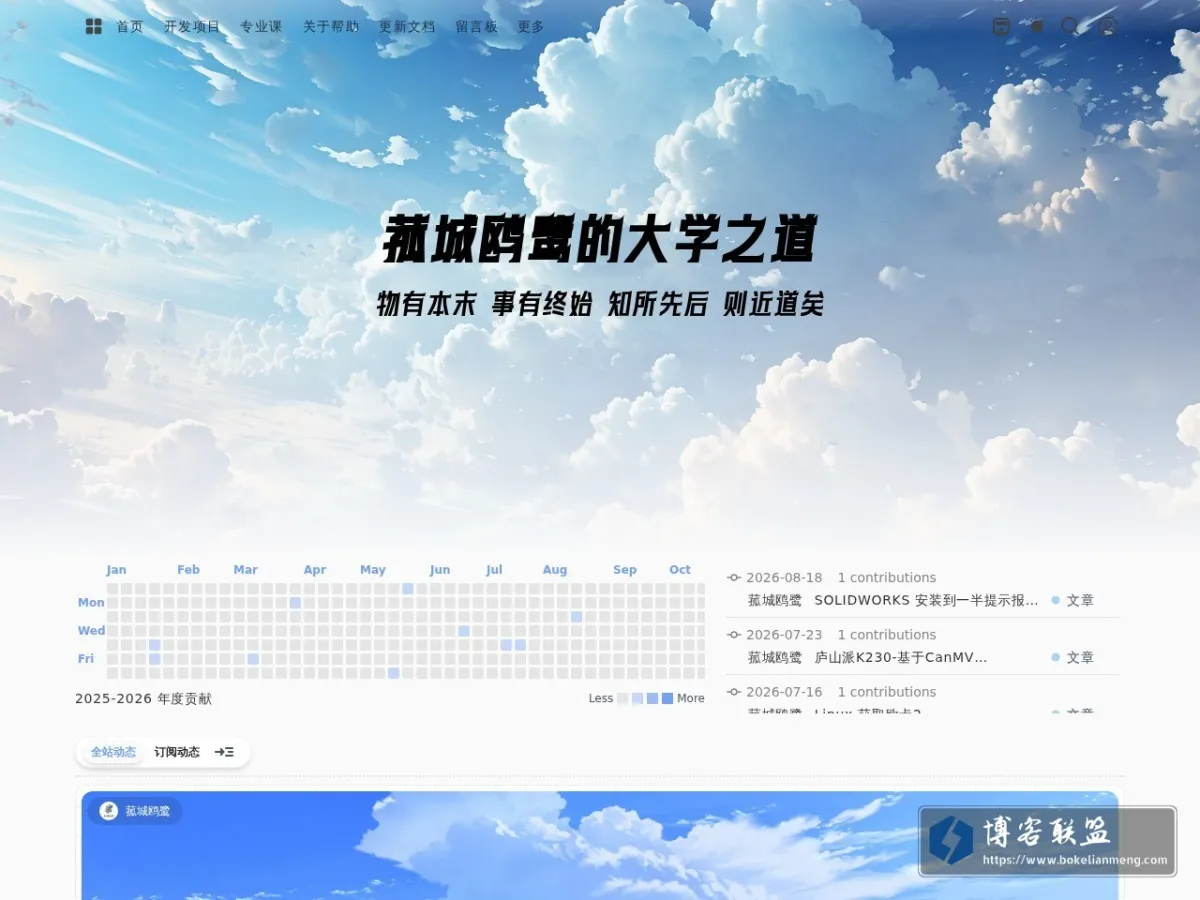Click the Apr month label on heatmap
Image resolution: width=1200 pixels, height=900 pixels.
coord(315,570)
